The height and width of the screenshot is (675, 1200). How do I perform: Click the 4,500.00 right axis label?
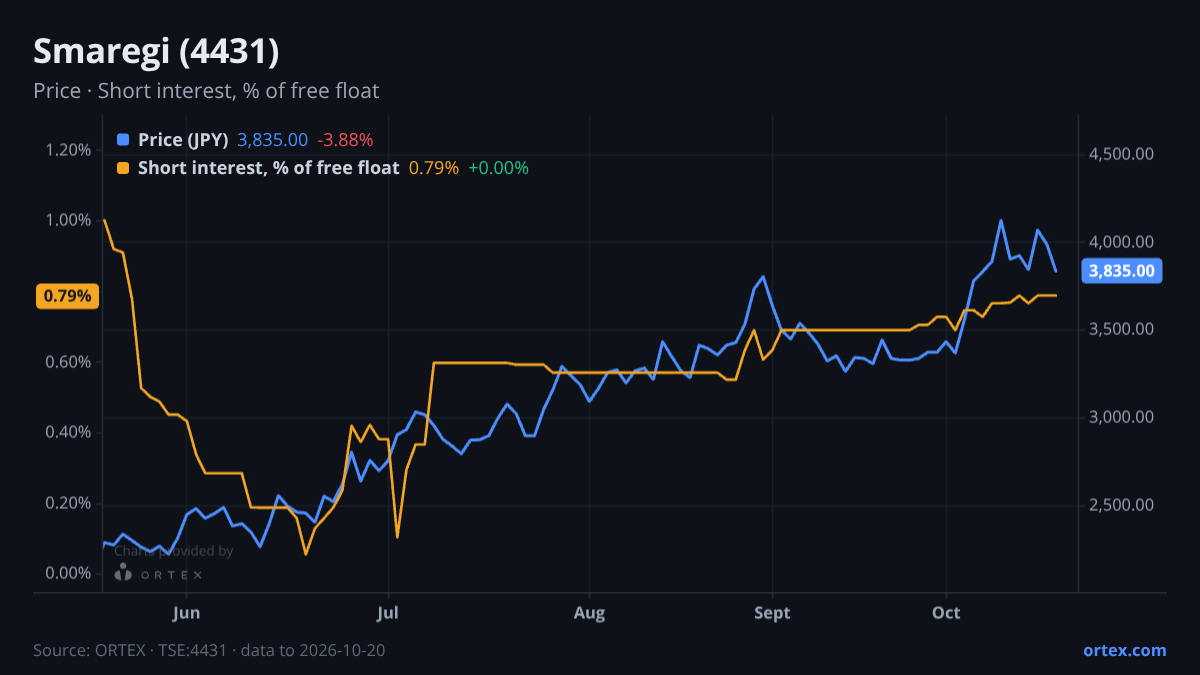1123,154
